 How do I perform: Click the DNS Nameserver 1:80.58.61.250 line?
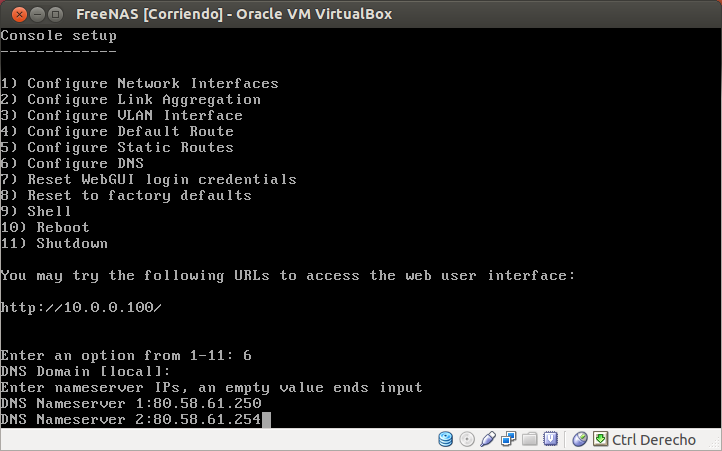pos(131,403)
